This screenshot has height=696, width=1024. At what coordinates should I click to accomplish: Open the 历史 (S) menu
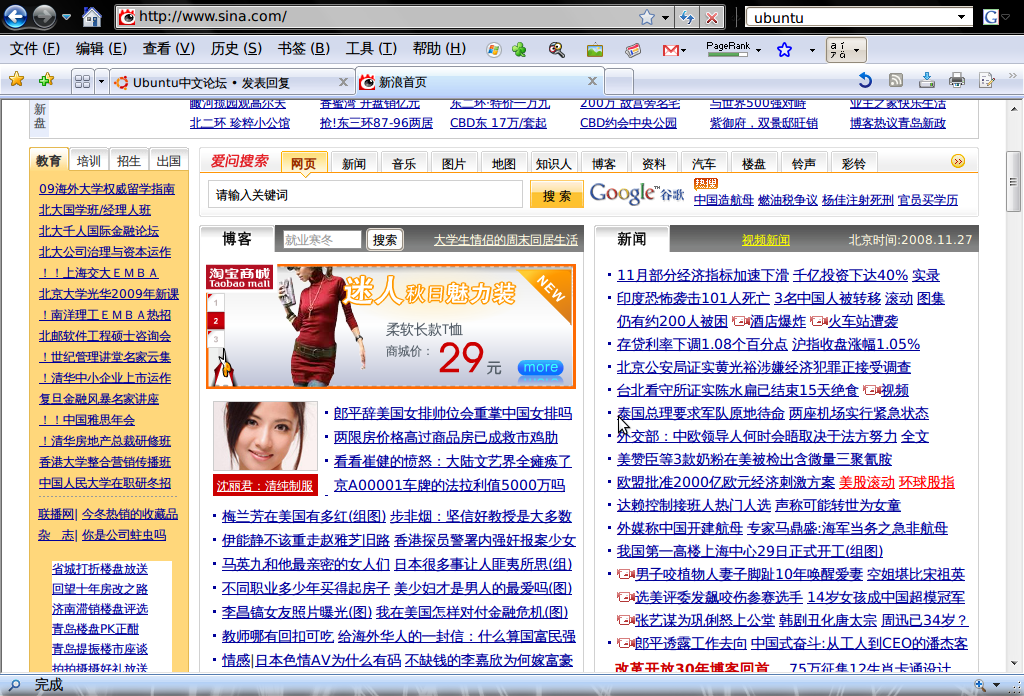236,49
